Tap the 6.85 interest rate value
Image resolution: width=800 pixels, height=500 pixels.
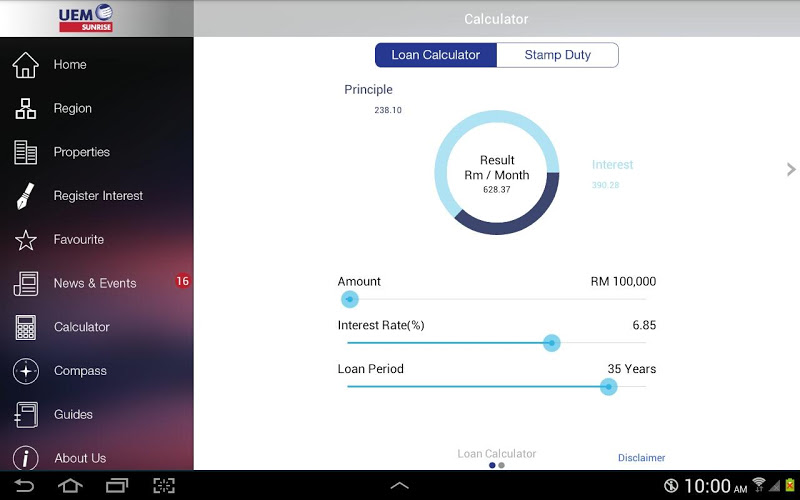pos(644,325)
